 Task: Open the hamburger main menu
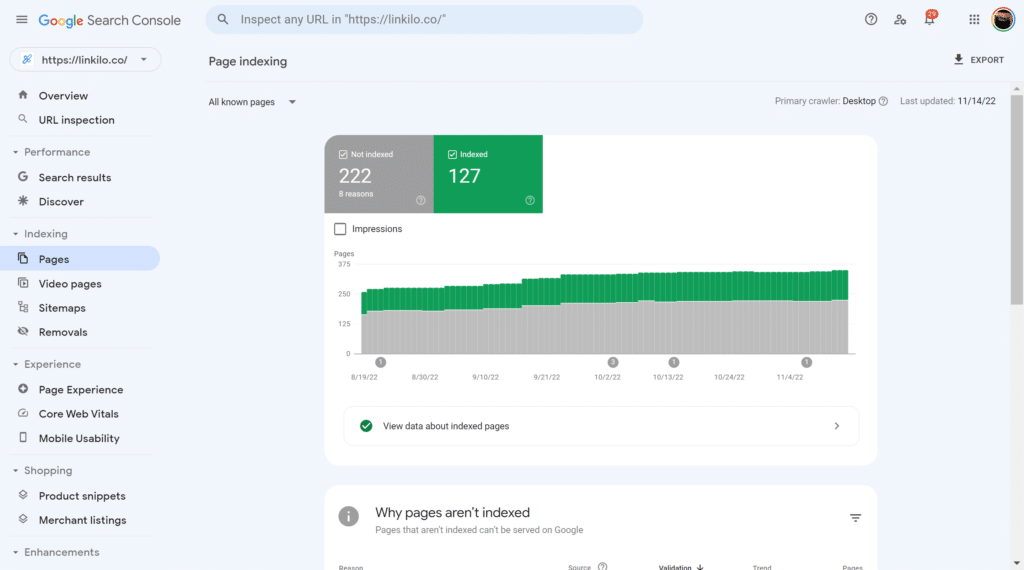22,20
